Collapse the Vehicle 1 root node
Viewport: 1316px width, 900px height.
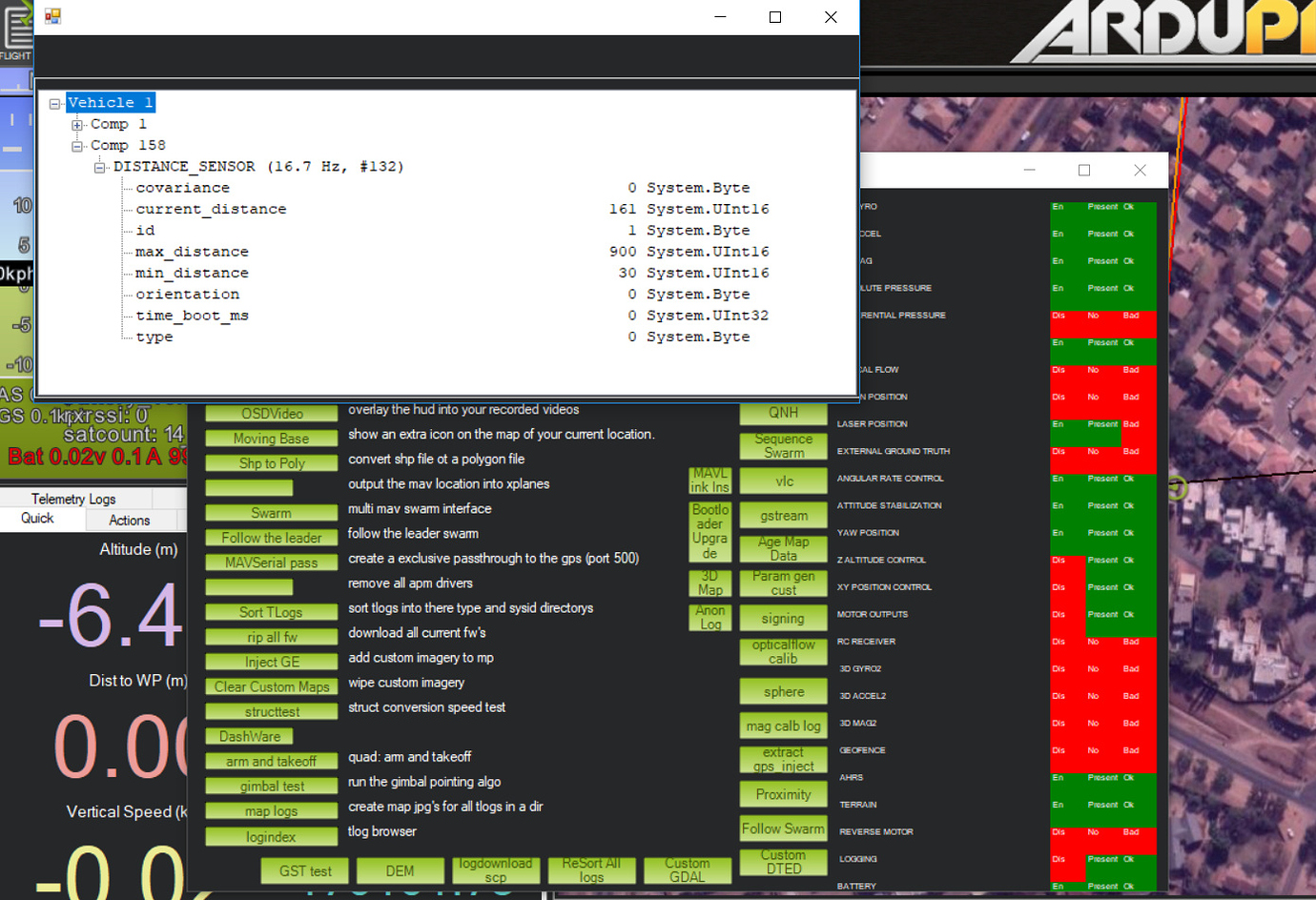pos(56,102)
